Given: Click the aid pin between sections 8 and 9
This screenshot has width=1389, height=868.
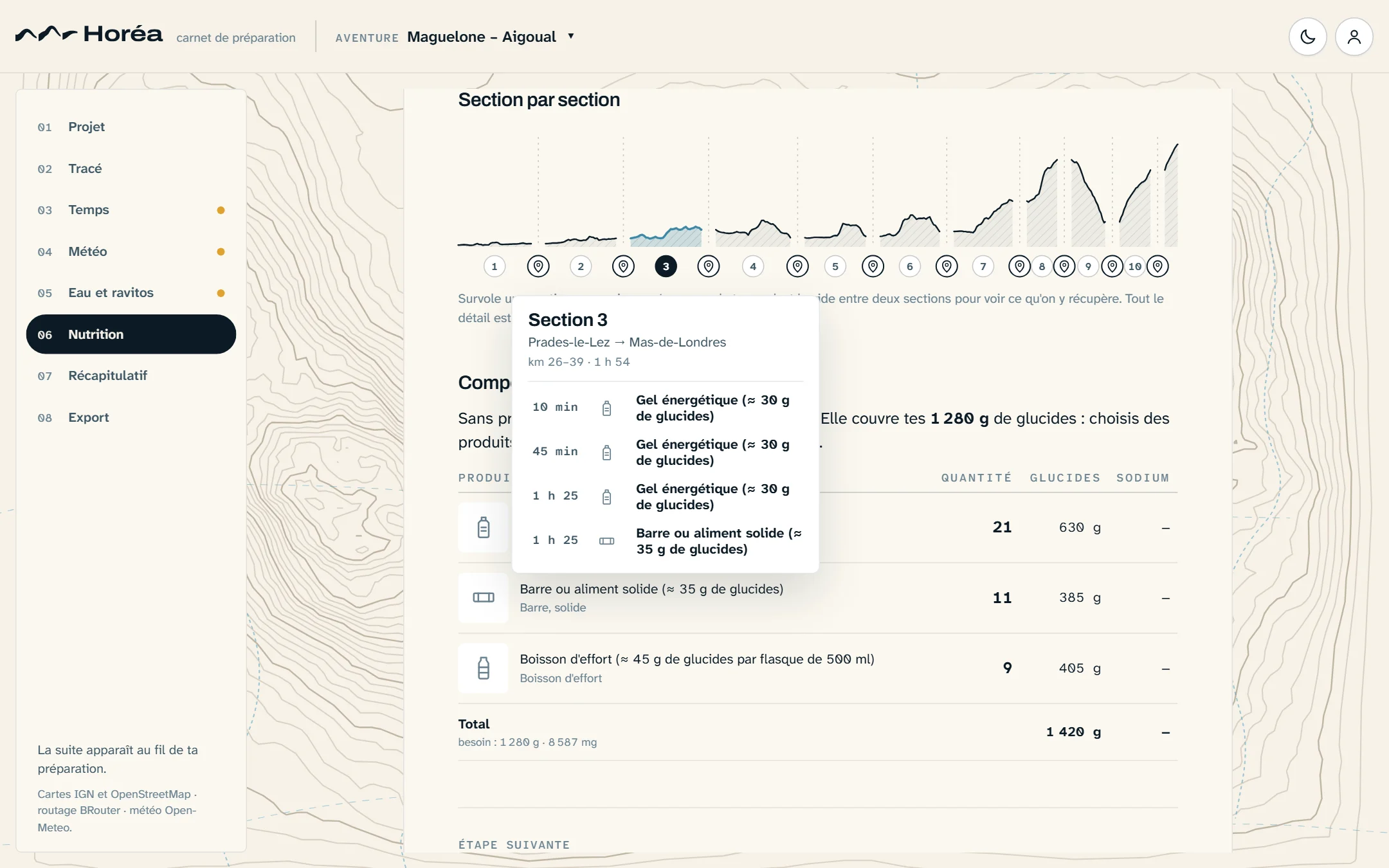Looking at the screenshot, I should 1064,266.
